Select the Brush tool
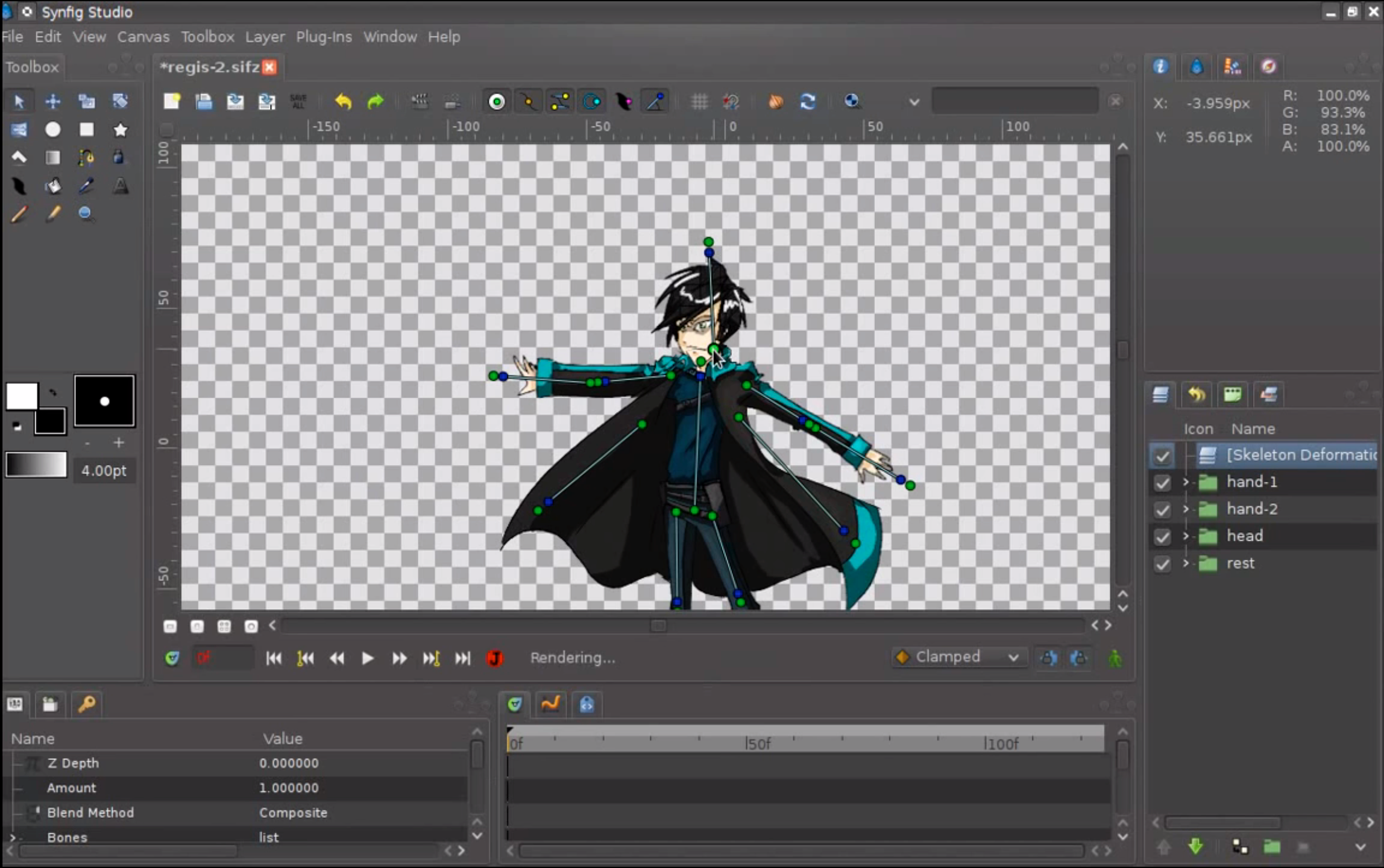The image size is (1384, 868). [53, 214]
